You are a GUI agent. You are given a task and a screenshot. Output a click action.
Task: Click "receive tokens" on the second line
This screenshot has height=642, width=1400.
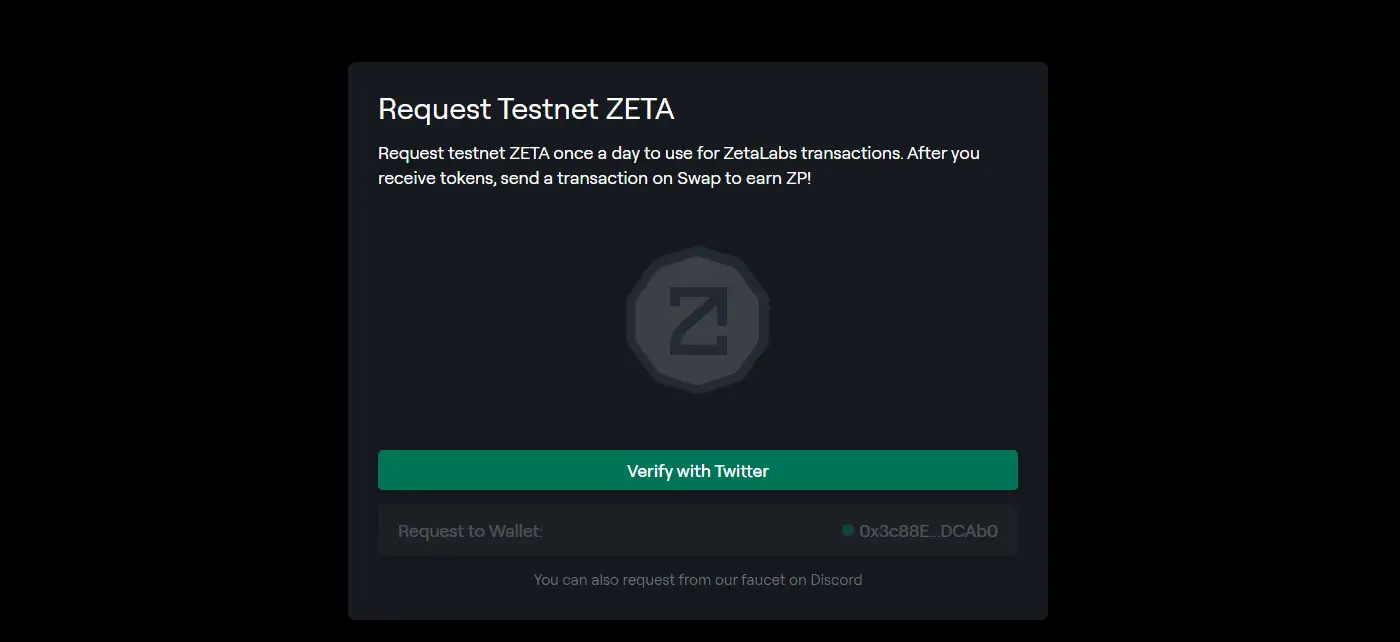pos(427,178)
